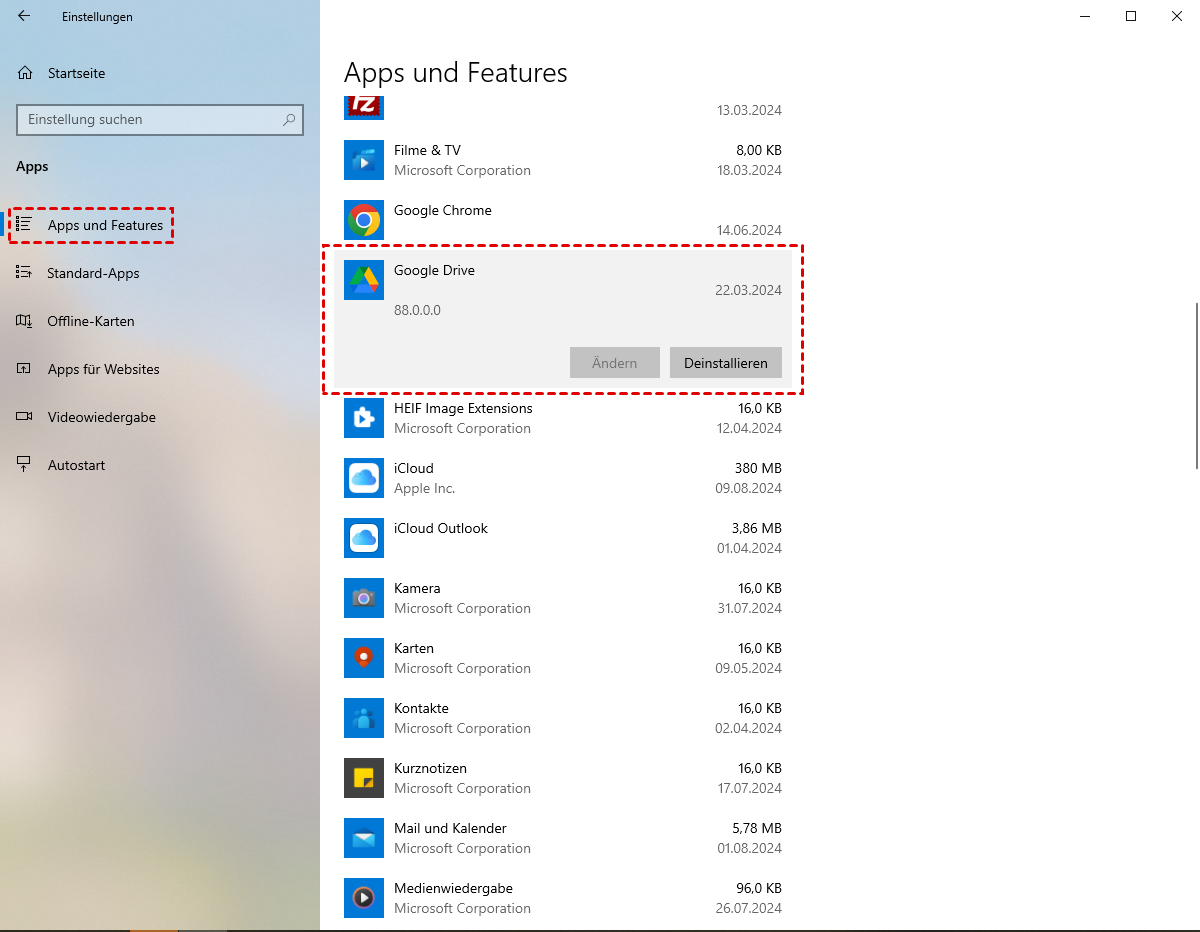Close the Einstellungen window

[x=1177, y=16]
